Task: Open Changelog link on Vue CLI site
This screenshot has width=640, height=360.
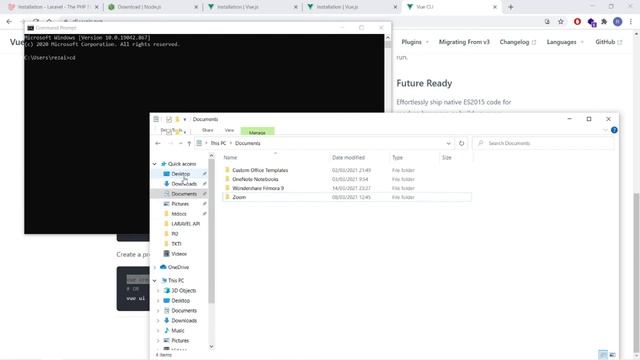Action: [x=518, y=42]
